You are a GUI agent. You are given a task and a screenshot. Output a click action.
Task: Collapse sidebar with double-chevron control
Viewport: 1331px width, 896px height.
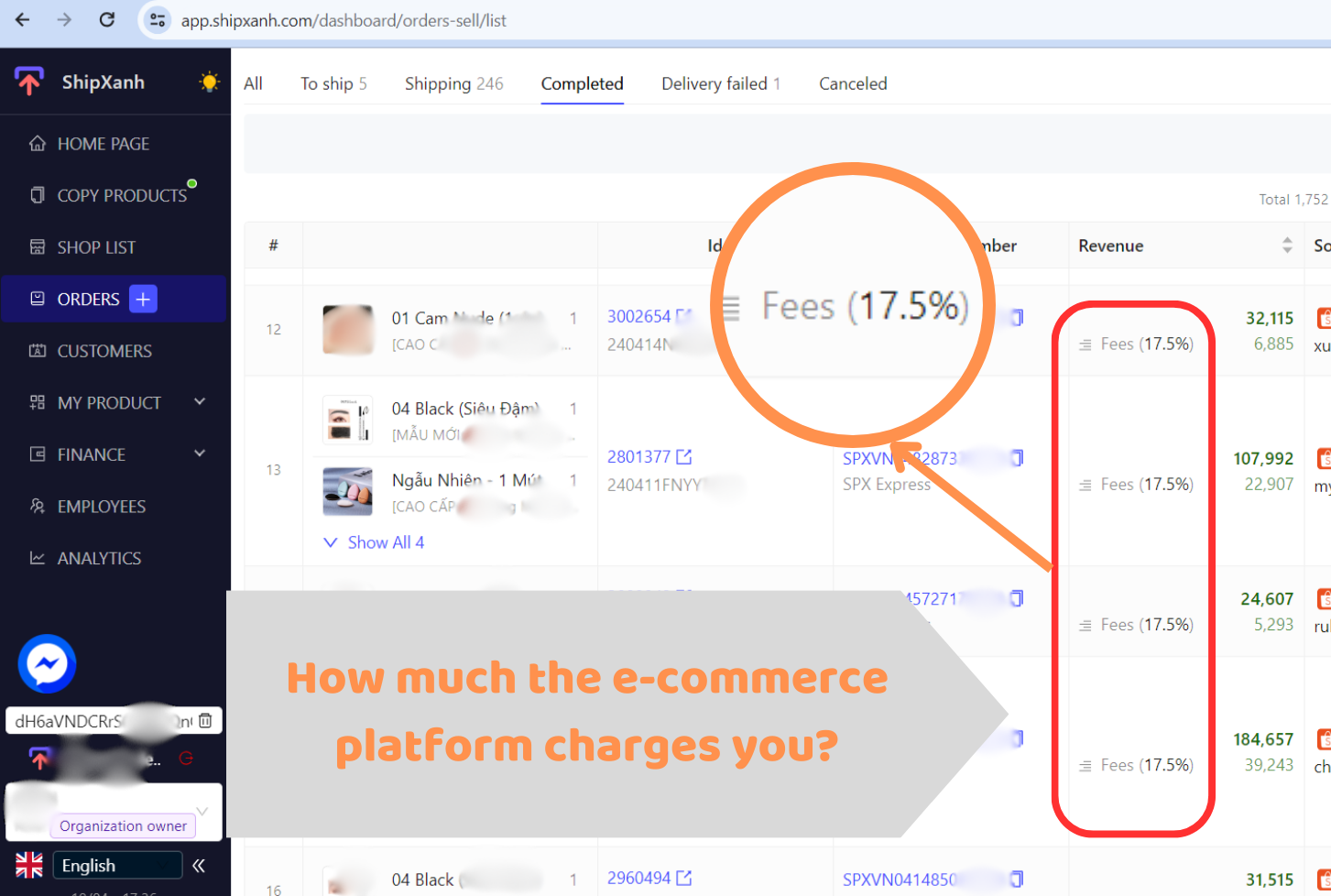click(198, 865)
